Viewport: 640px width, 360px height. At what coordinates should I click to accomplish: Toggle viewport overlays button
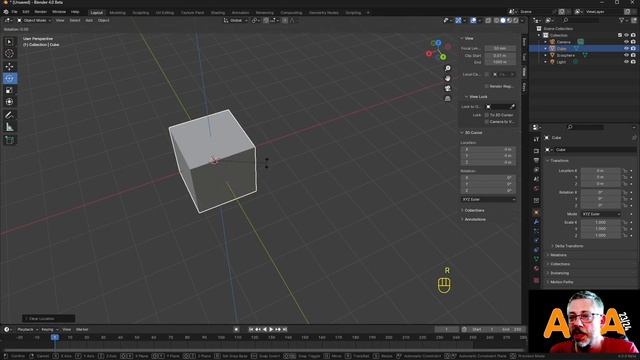pyautogui.click(x=473, y=20)
